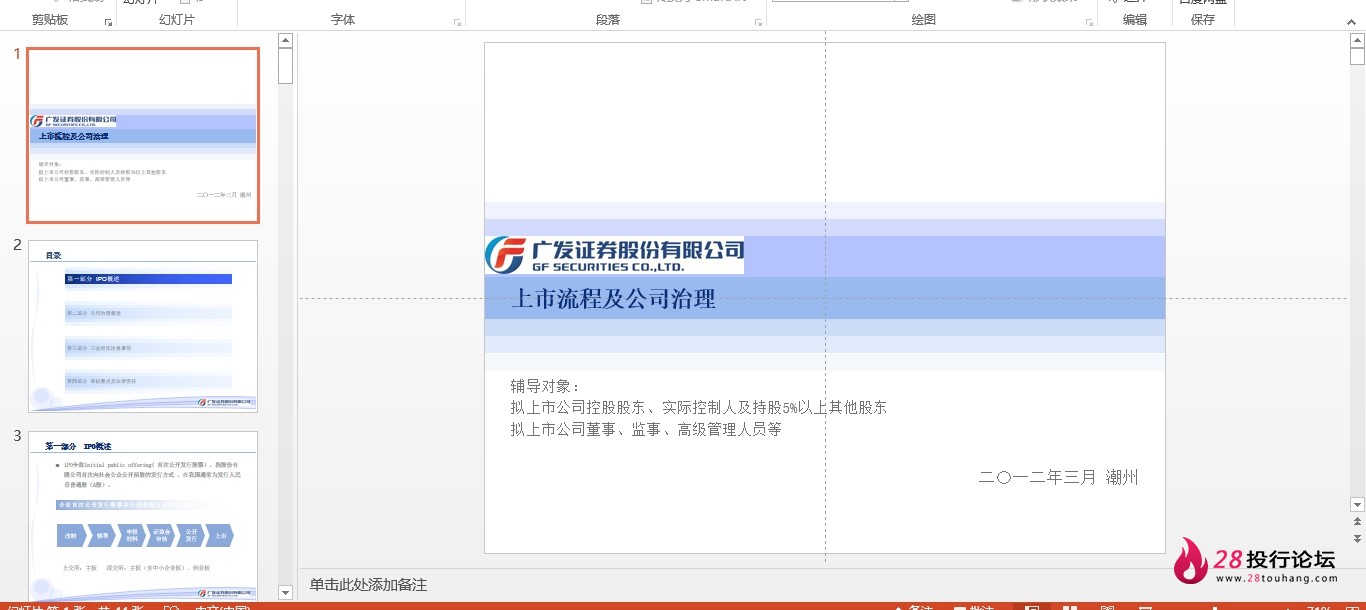Go to next slide using double-down arrow
The image size is (1366, 610).
coord(1357,538)
